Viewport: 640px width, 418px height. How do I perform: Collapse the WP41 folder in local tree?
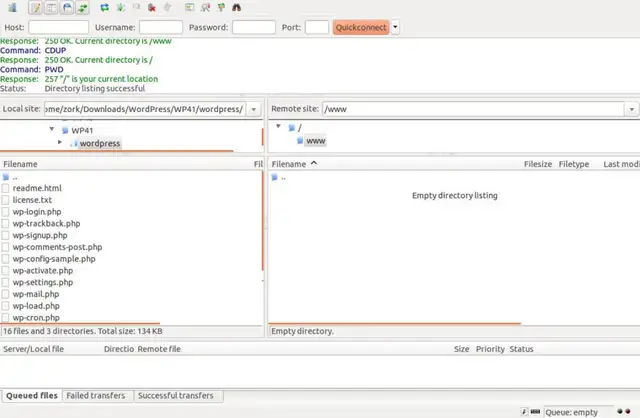(52, 129)
